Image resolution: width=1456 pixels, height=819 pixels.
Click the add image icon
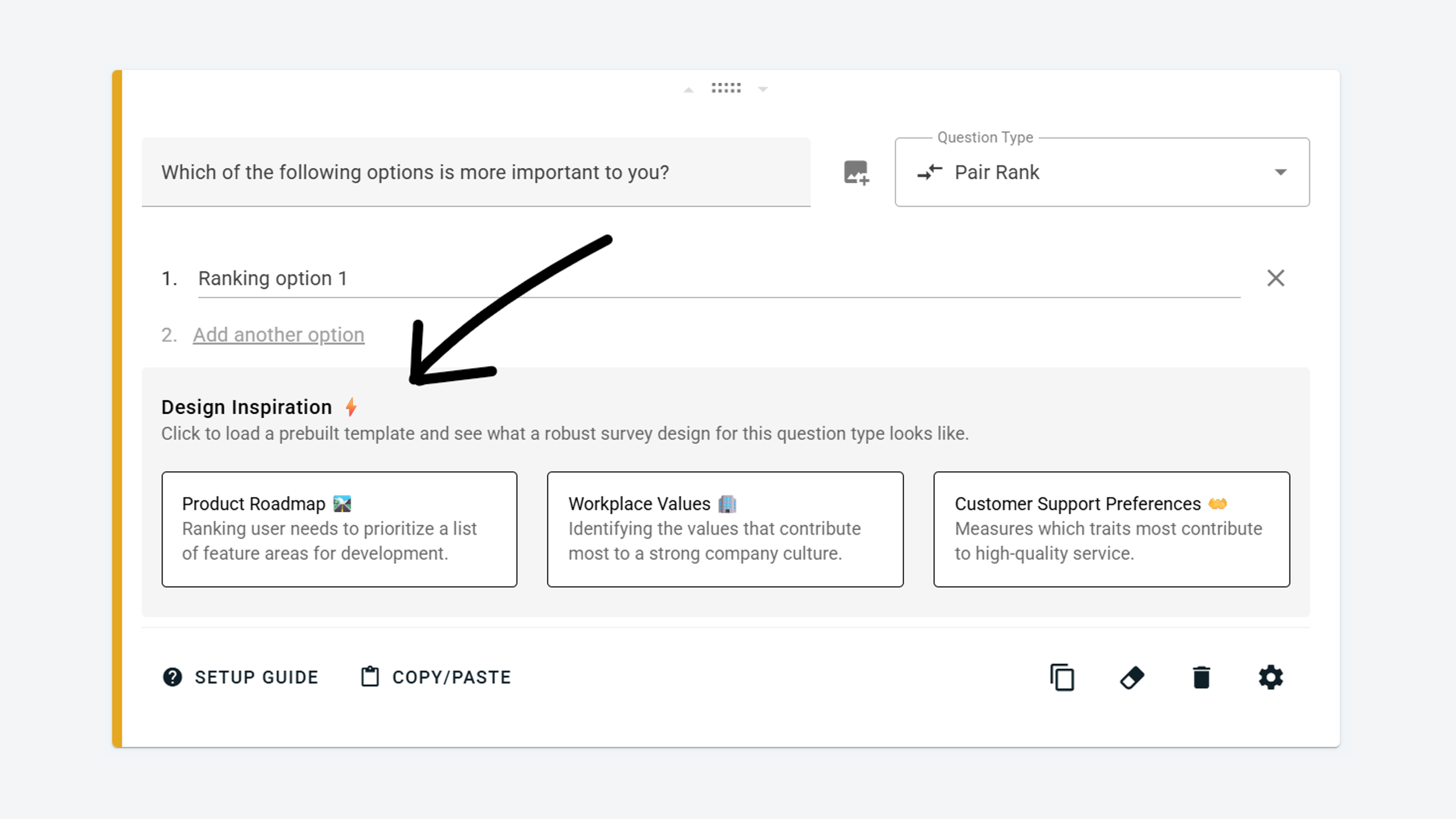tap(856, 172)
